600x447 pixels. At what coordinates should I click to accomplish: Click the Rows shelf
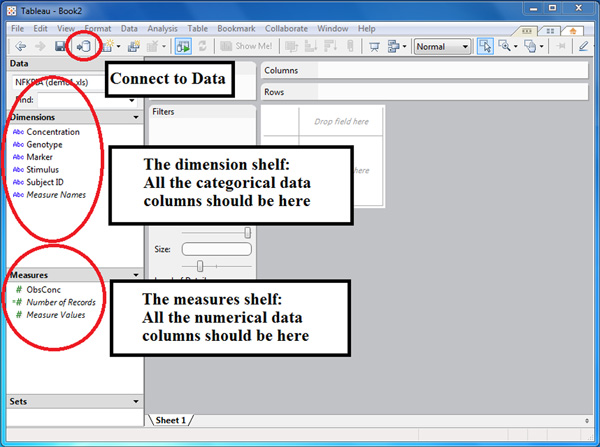(424, 92)
